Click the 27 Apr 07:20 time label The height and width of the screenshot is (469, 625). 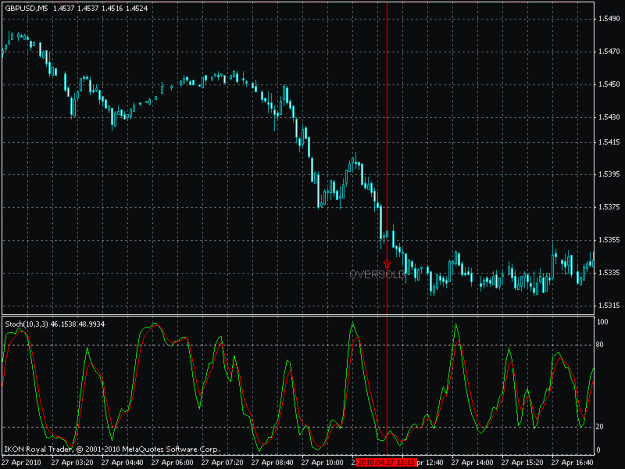222,463
